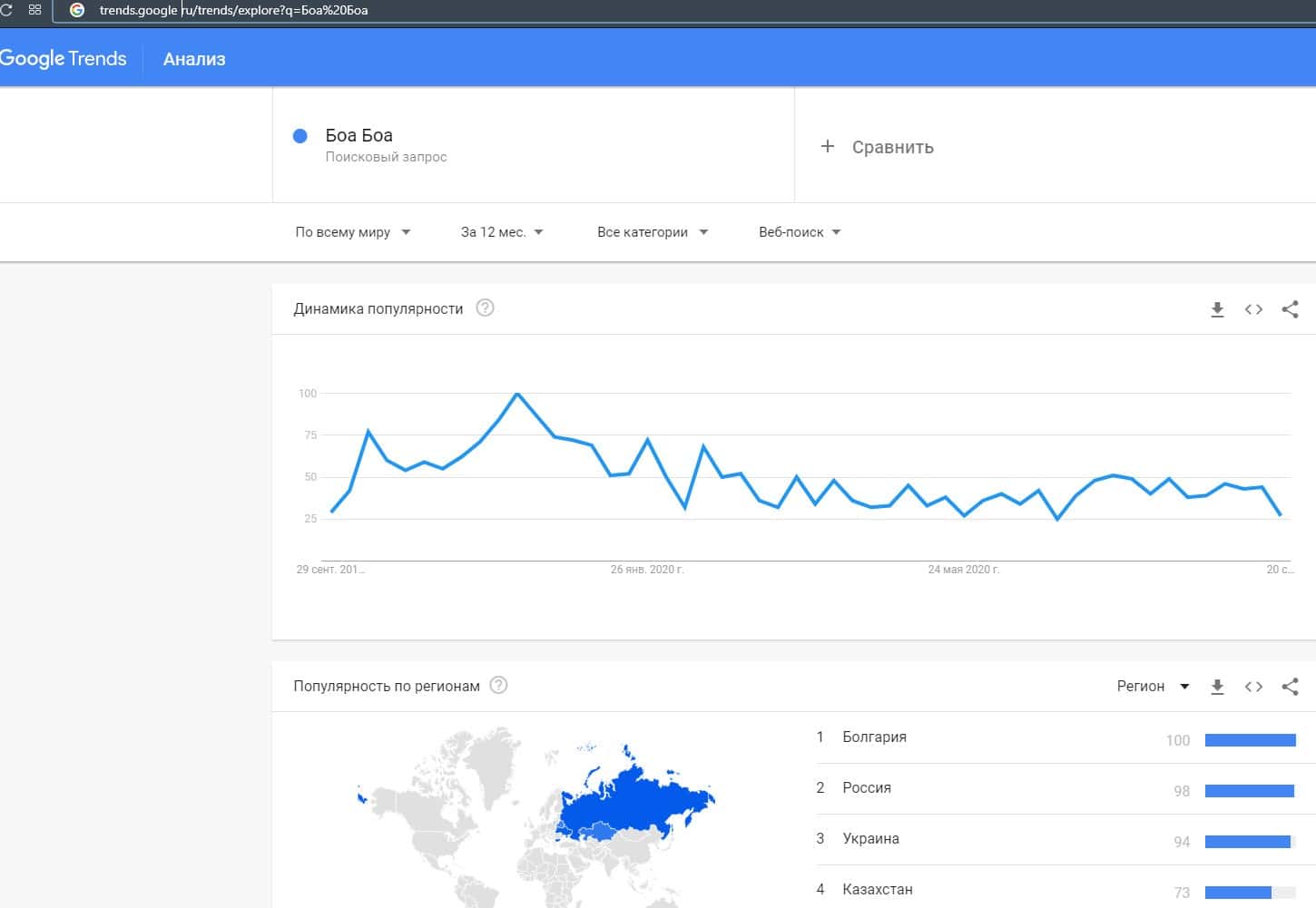
Task: Expand the За 12 мес. time range dropdown
Action: 502,232
